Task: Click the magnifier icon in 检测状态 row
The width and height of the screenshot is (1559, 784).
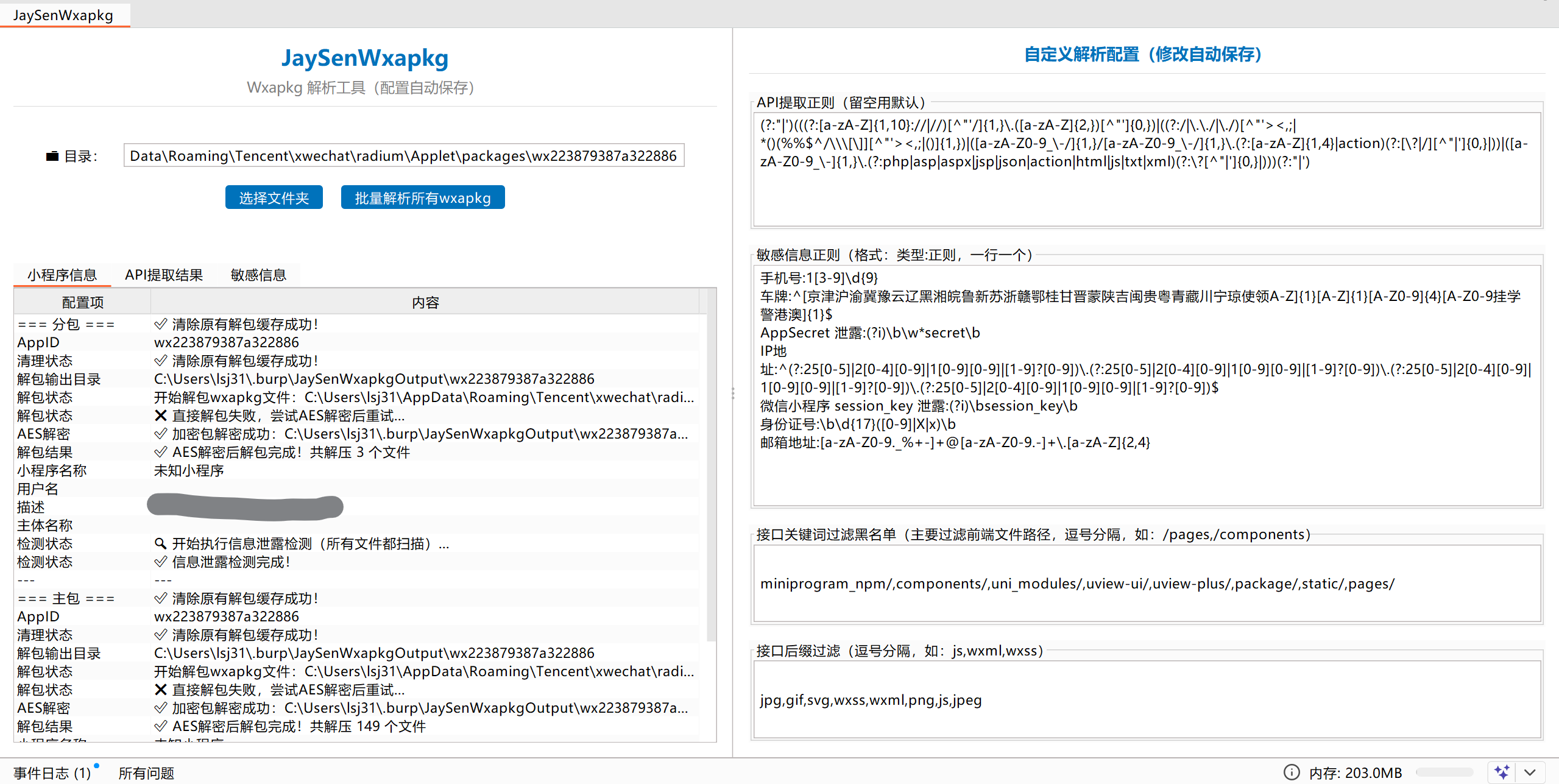Action: point(161,543)
